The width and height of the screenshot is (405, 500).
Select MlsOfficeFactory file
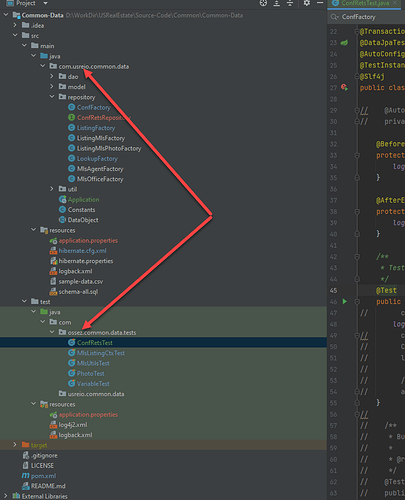[100, 179]
